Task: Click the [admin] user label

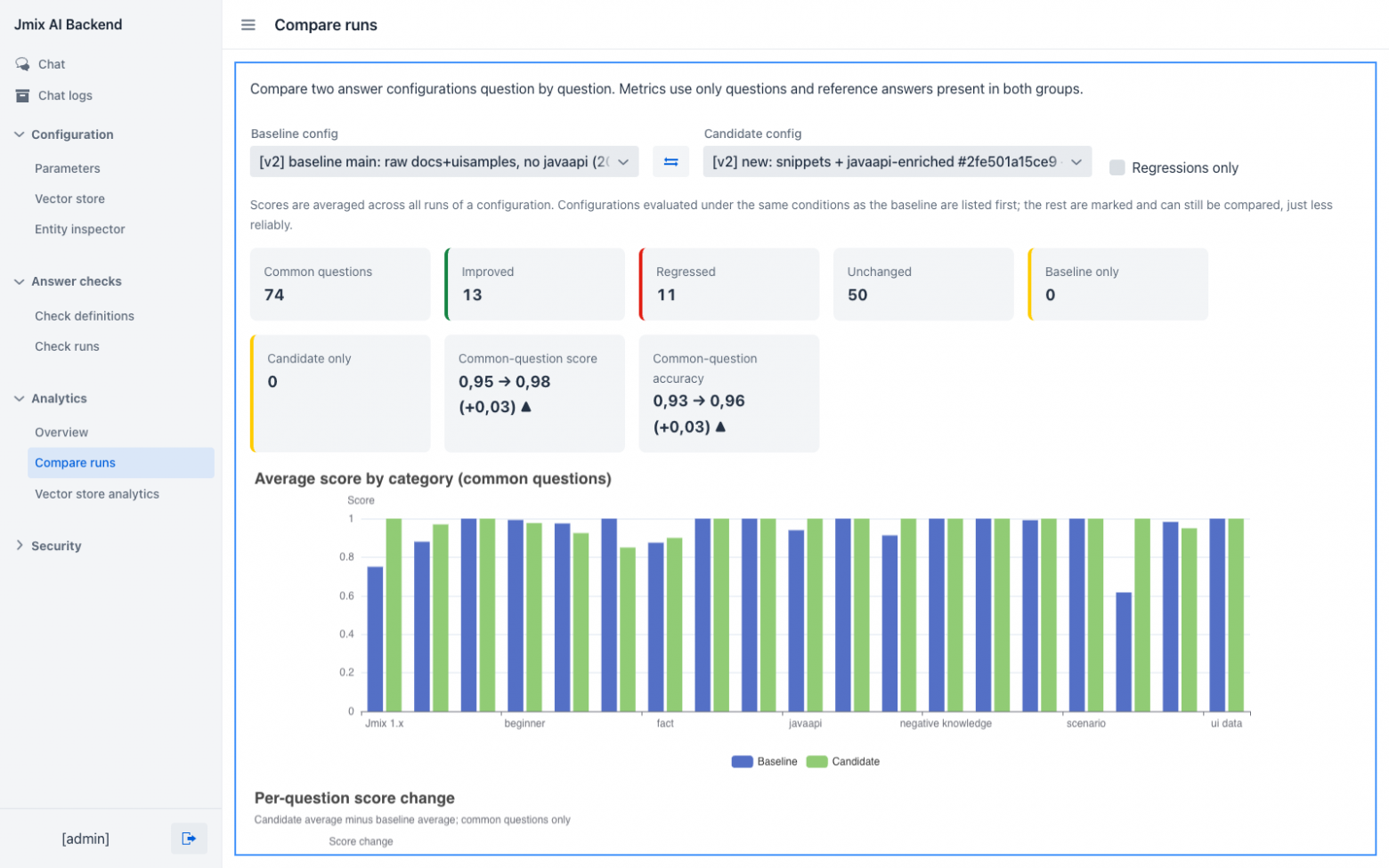Action: [85, 839]
